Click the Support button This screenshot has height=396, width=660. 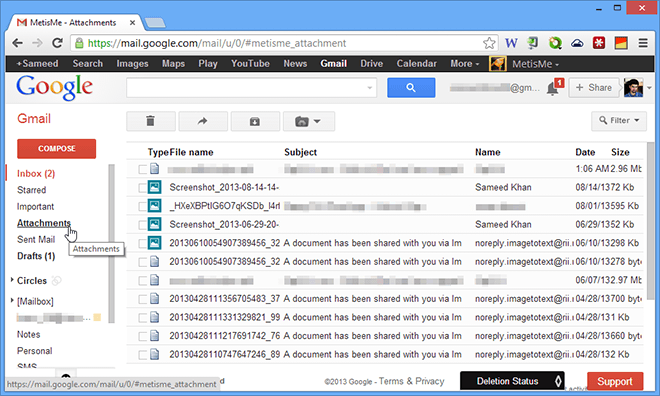click(615, 381)
